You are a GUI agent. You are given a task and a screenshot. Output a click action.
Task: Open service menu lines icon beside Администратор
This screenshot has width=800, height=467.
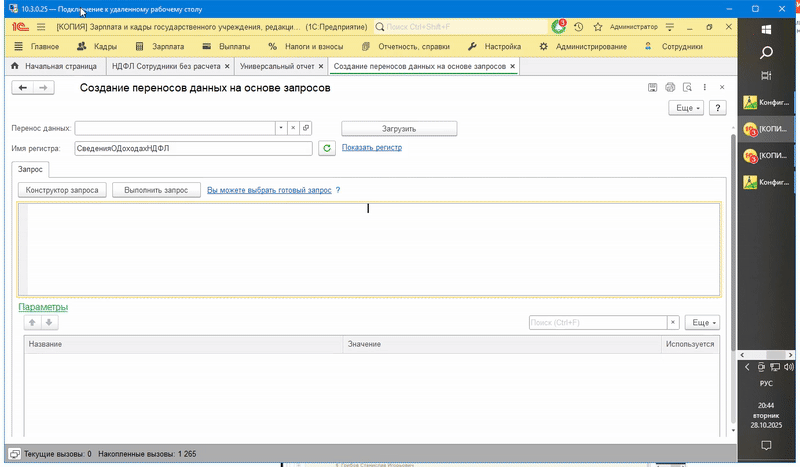[x=670, y=27]
